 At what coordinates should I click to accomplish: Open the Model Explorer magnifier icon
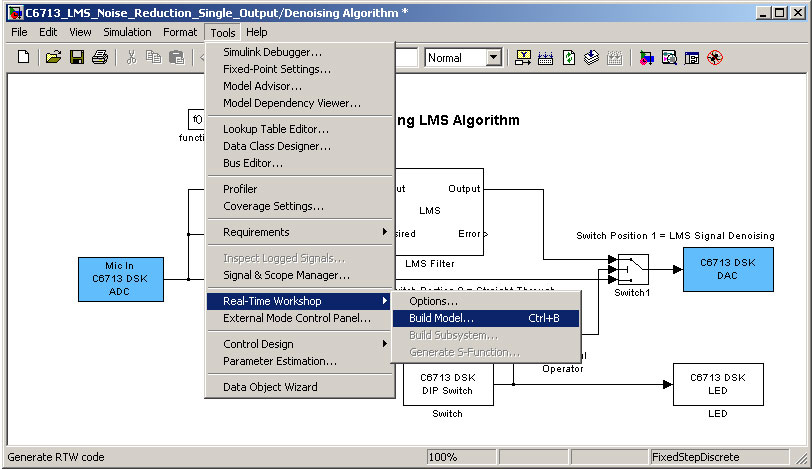tap(669, 57)
